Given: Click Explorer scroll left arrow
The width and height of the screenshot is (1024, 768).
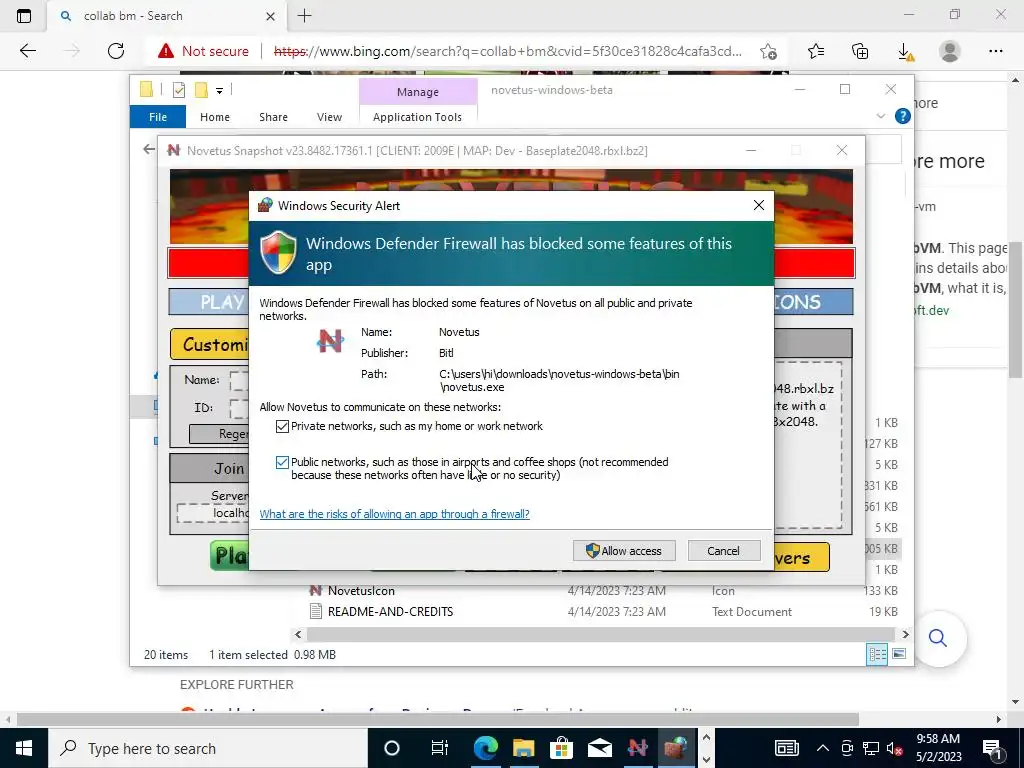Looking at the screenshot, I should click(298, 634).
